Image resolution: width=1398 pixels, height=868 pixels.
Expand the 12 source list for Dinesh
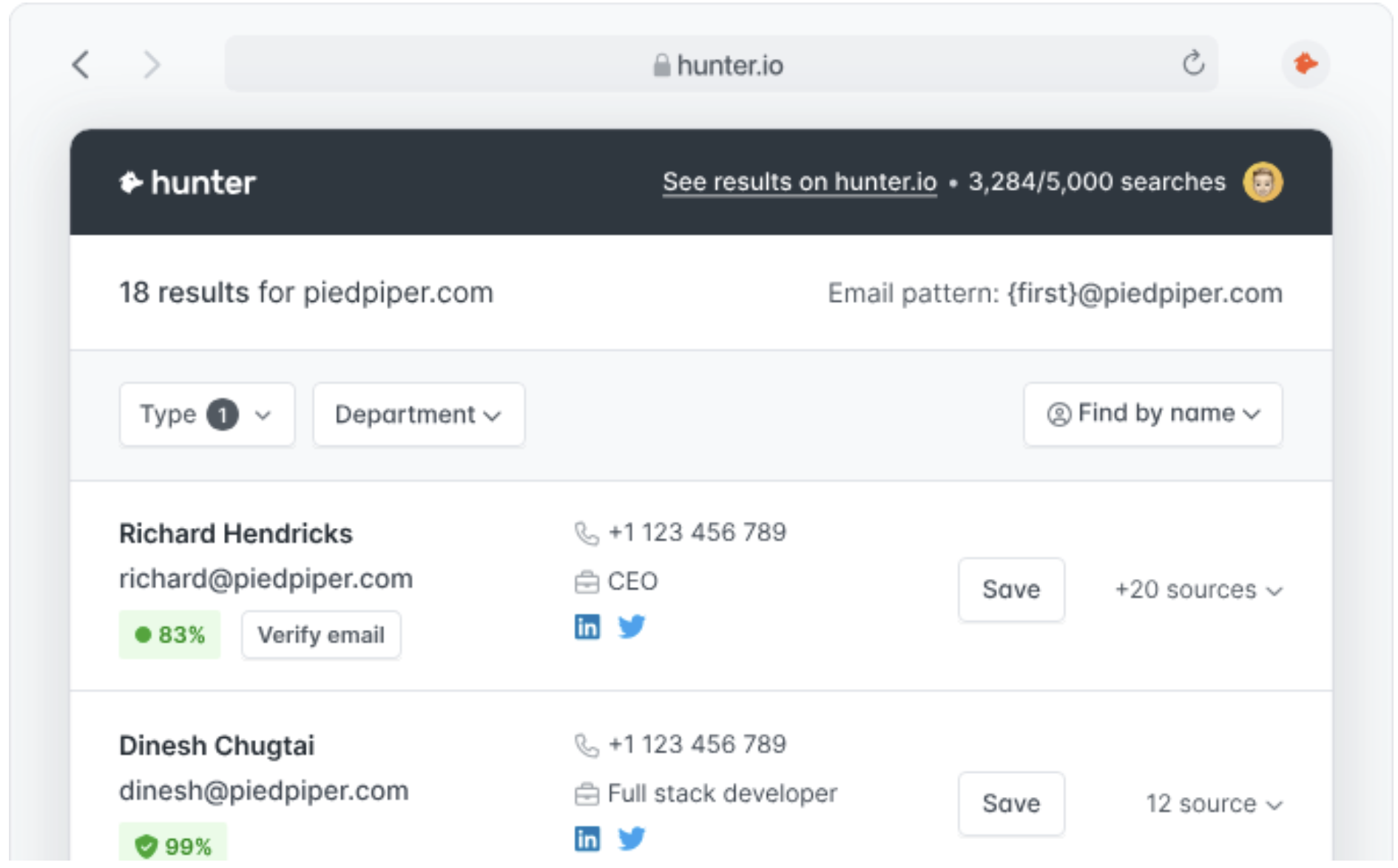coord(1213,804)
